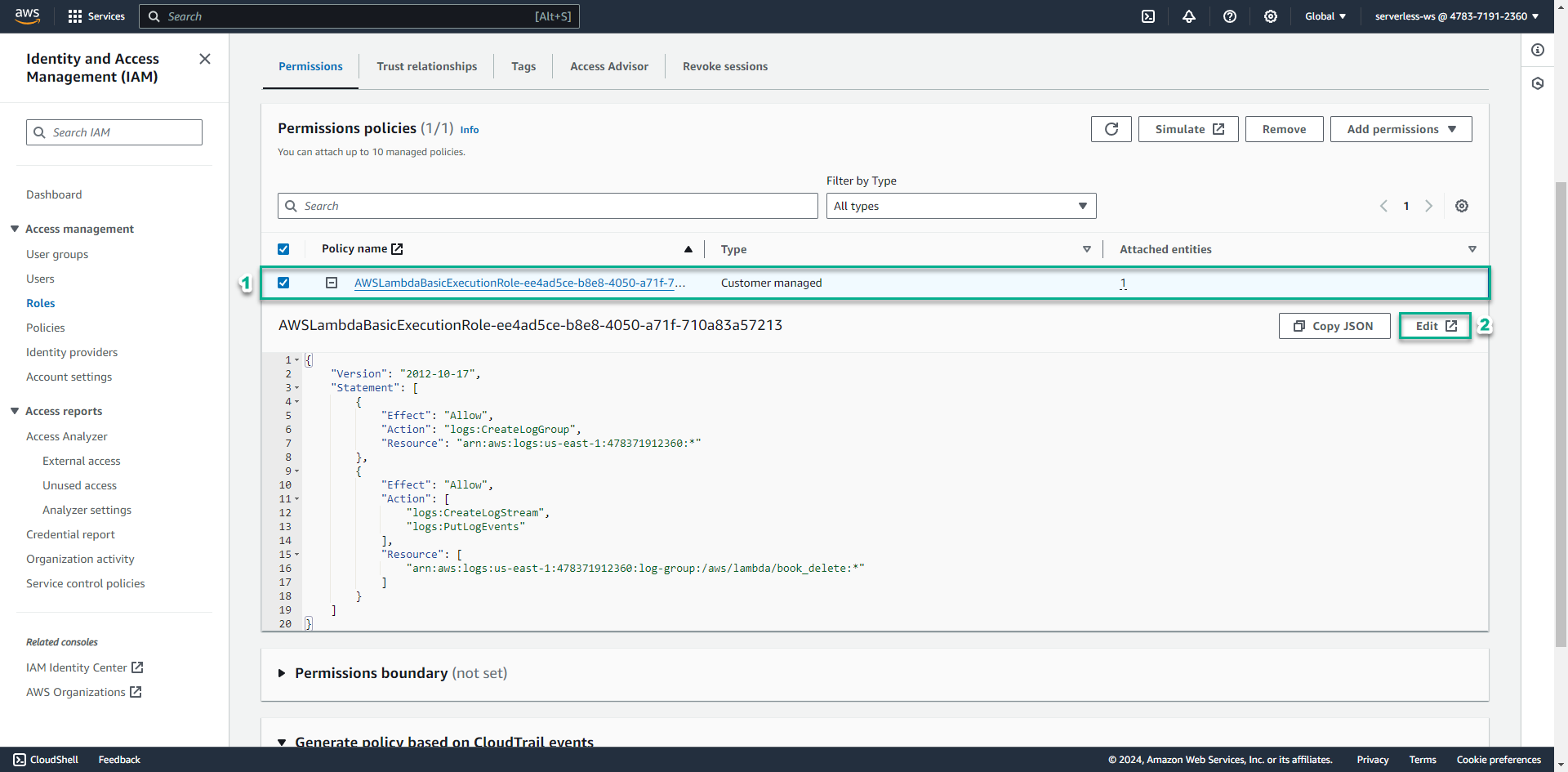
Task: Open Policy name header external link icon
Action: (397, 248)
